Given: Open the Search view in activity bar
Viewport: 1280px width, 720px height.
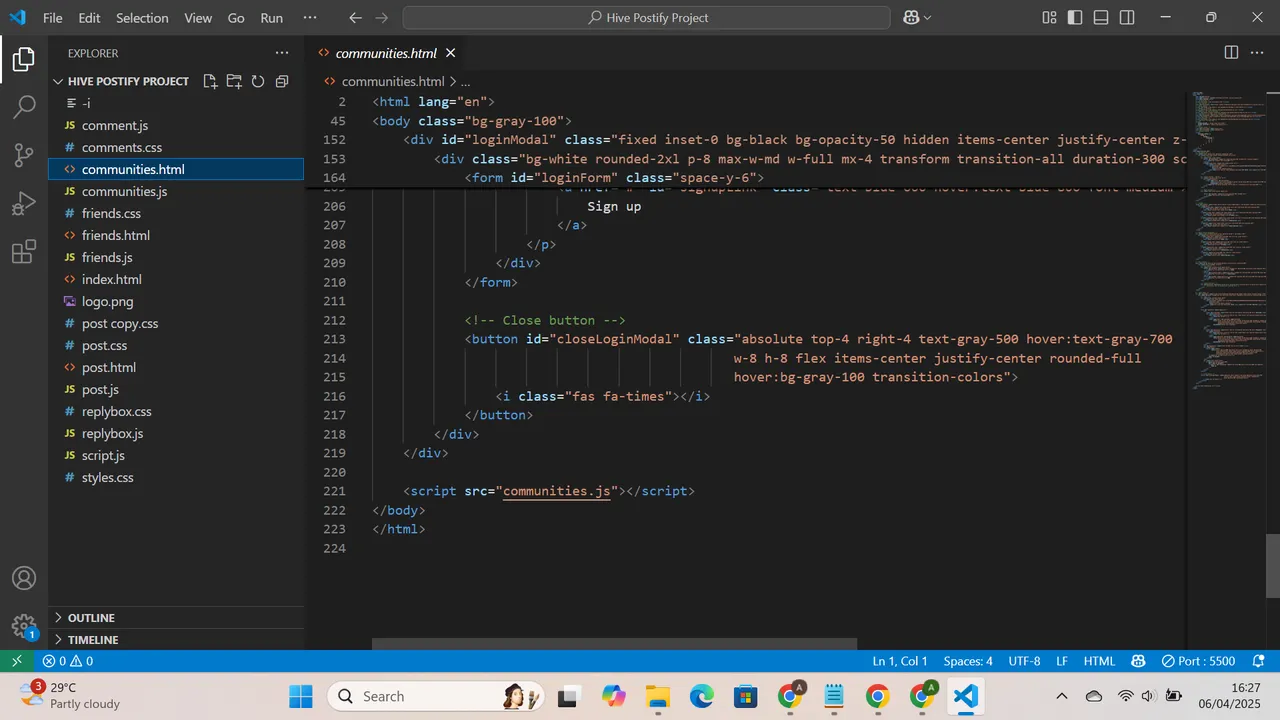Looking at the screenshot, I should tap(24, 107).
